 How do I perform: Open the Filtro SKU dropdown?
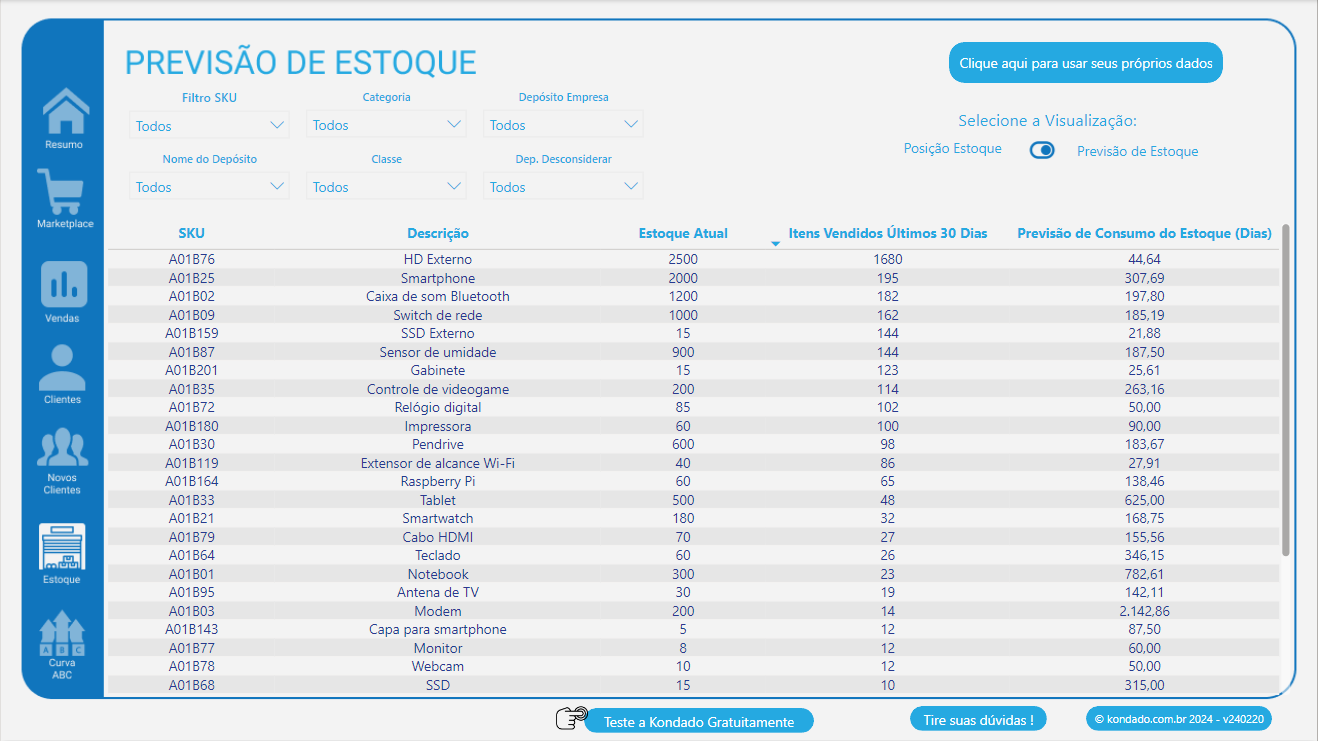coord(208,124)
